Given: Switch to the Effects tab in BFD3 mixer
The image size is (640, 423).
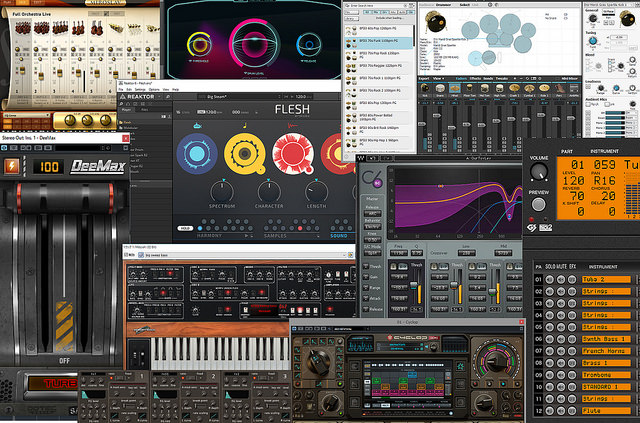Looking at the screenshot, I should click(475, 78).
